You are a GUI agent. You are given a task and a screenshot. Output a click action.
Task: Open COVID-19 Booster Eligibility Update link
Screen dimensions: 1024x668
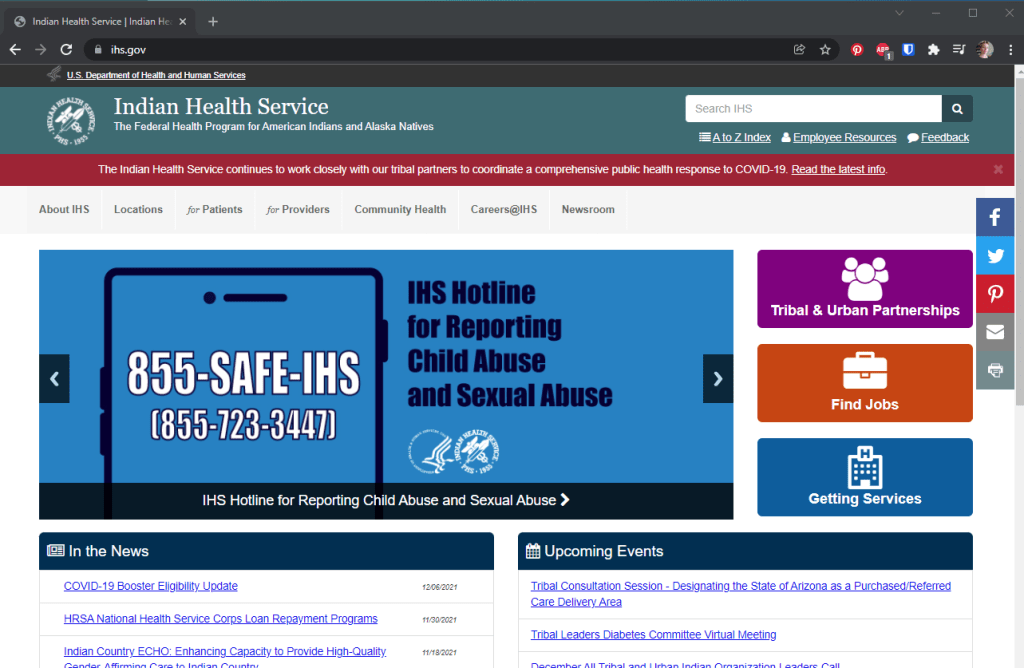click(x=150, y=586)
